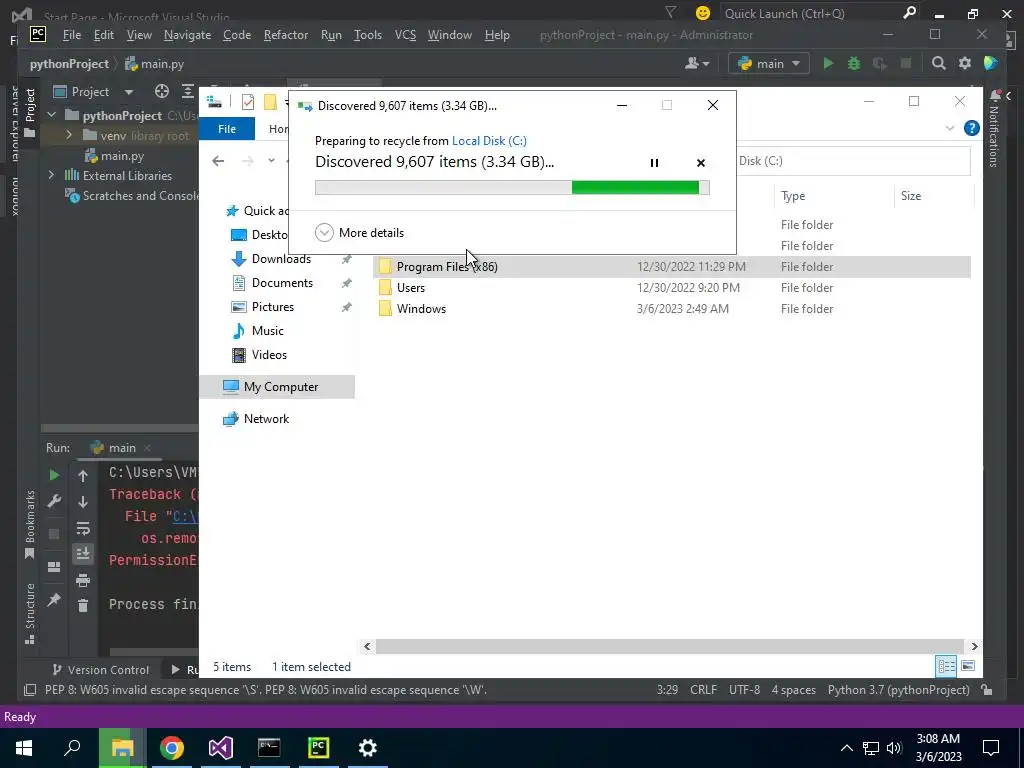Image resolution: width=1024 pixels, height=768 pixels.
Task: Show hidden tray icons chevron
Action: (846, 748)
